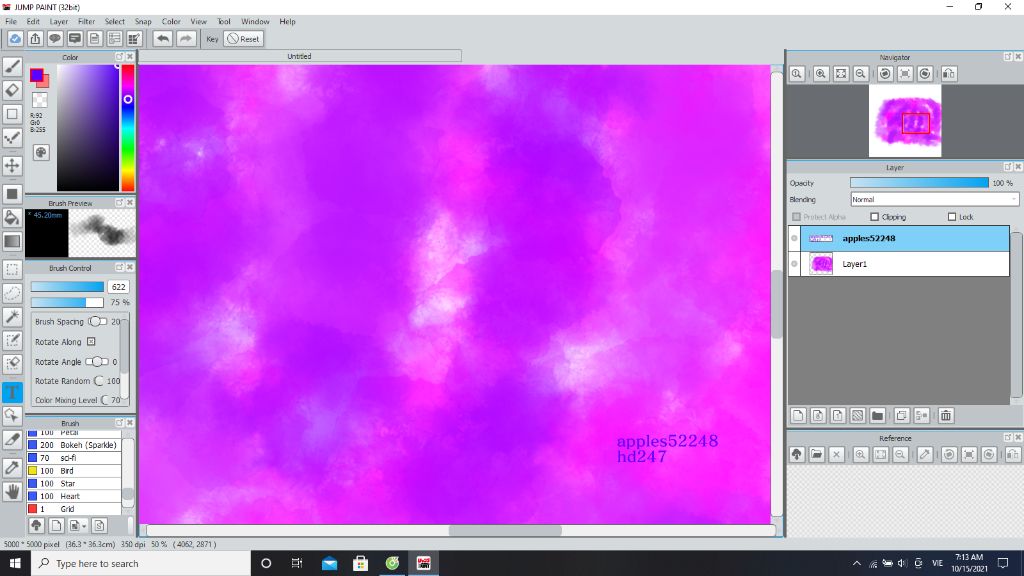
Task: Click the hue slider strip
Action: coord(128,127)
